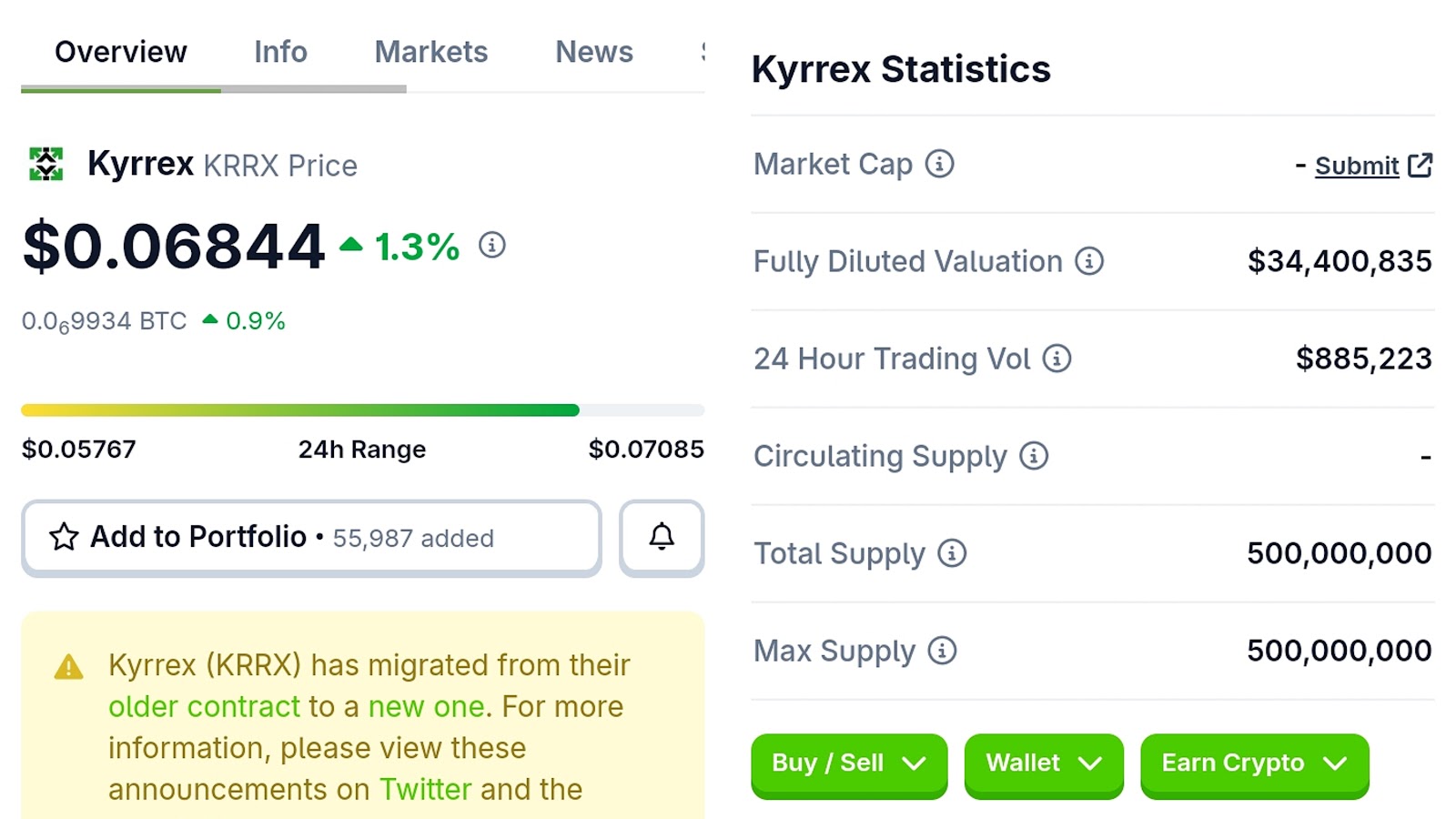
Task: Click the star icon in Add to Portfolio
Action: (x=64, y=537)
